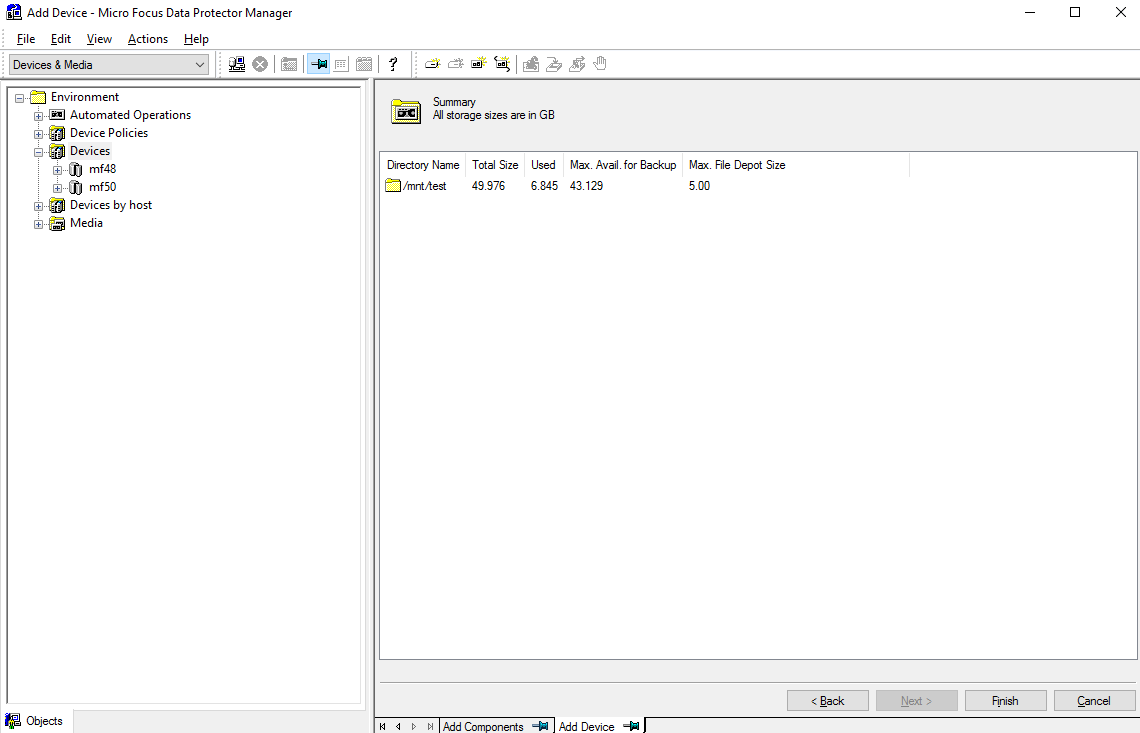Image resolution: width=1140 pixels, height=733 pixels.
Task: Open the View menu
Action: click(x=99, y=39)
